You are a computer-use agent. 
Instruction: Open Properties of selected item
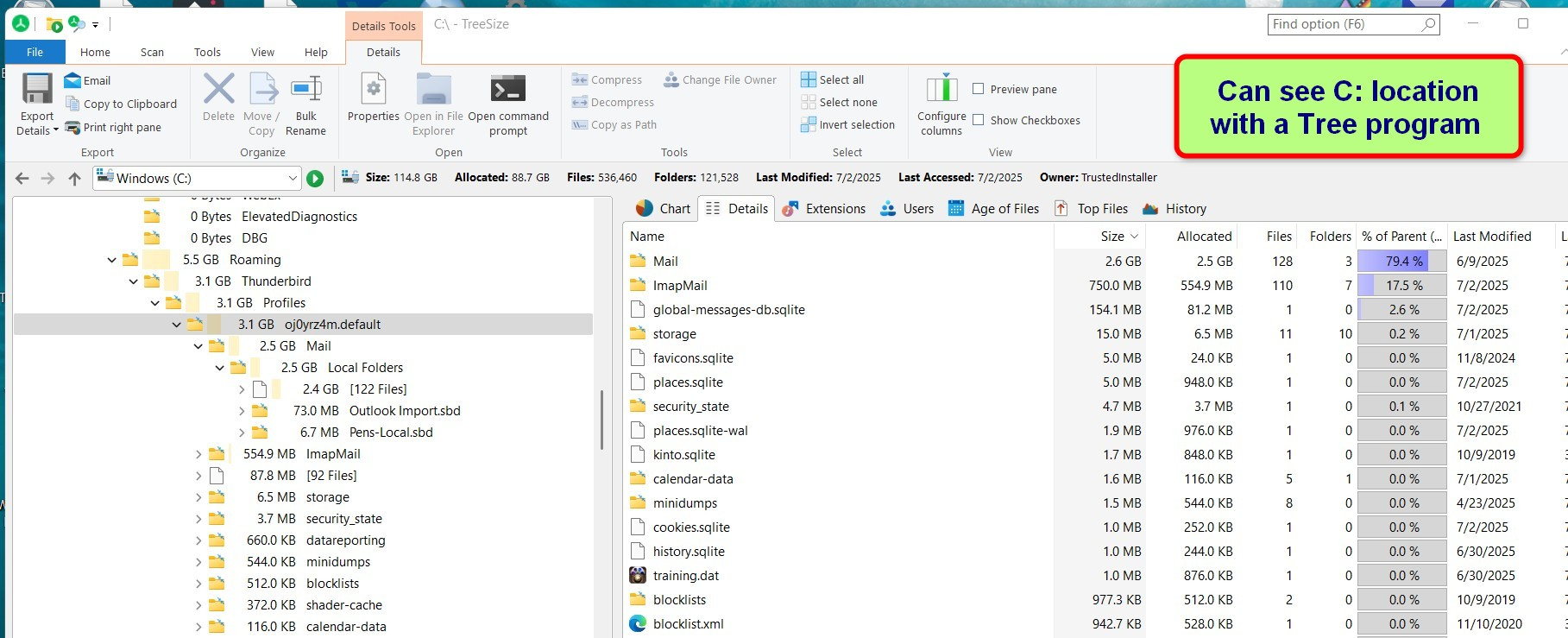coord(373,97)
